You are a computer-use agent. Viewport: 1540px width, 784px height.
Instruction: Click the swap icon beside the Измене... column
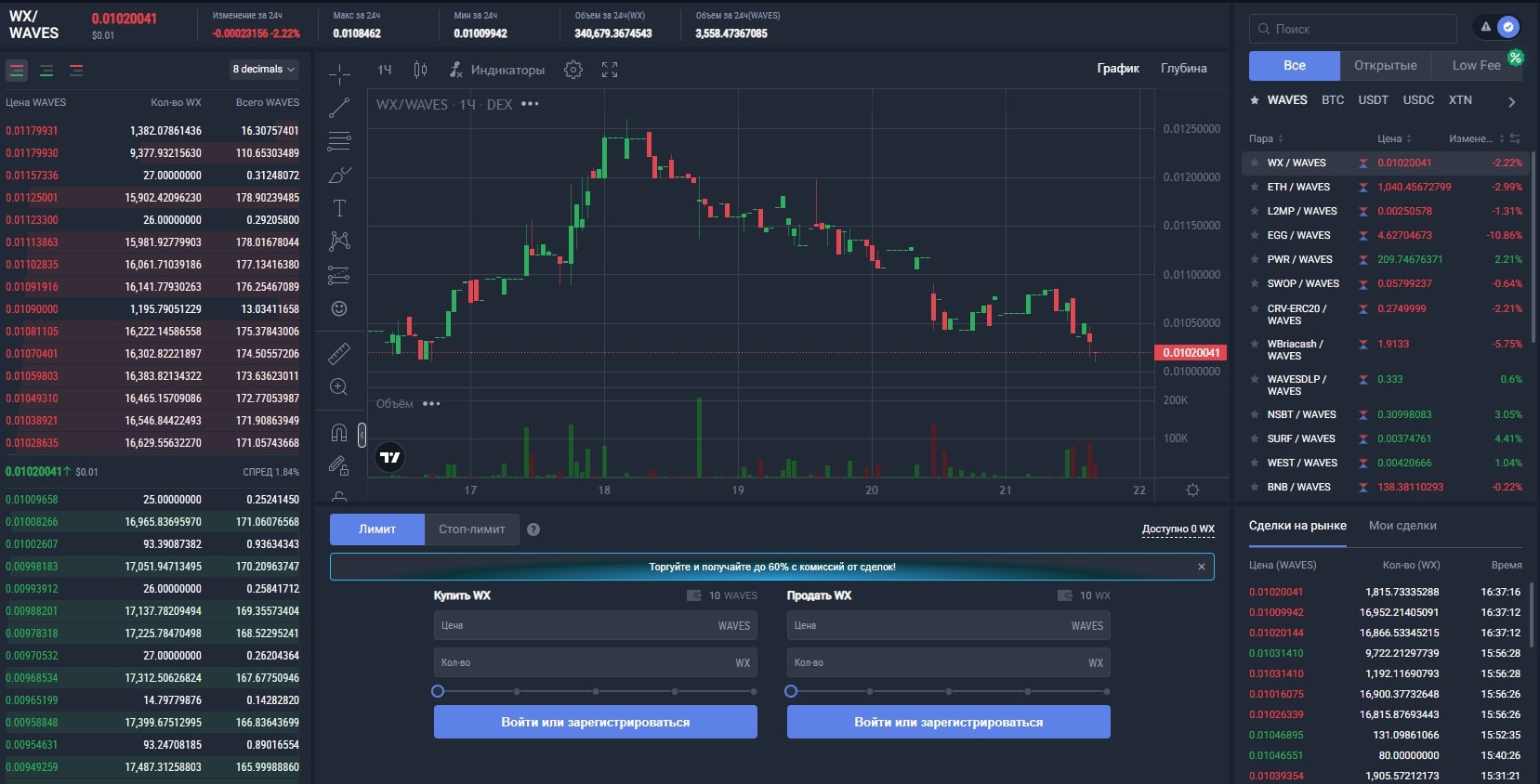1515,138
